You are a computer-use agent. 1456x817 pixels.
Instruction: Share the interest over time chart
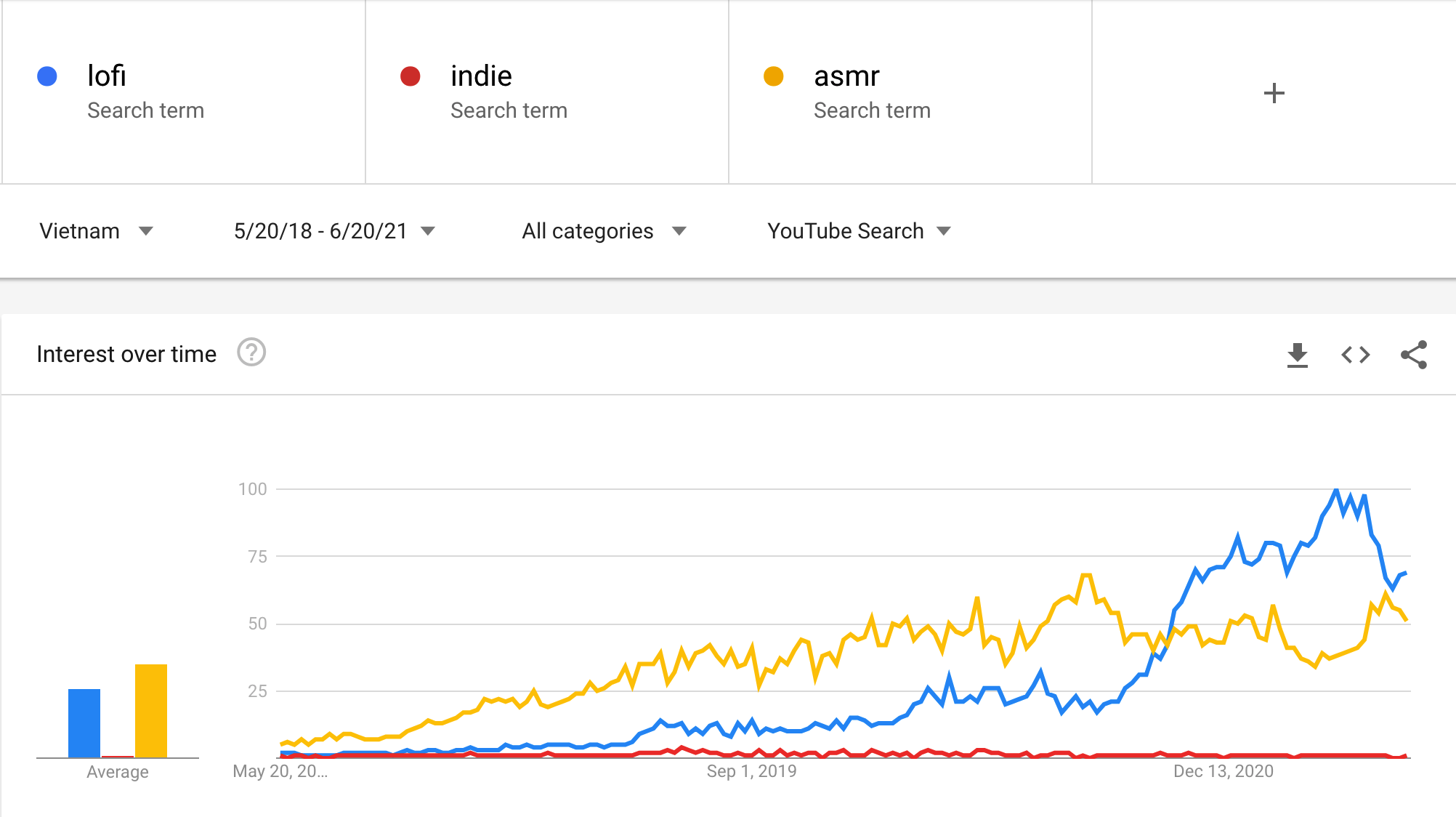(1413, 355)
